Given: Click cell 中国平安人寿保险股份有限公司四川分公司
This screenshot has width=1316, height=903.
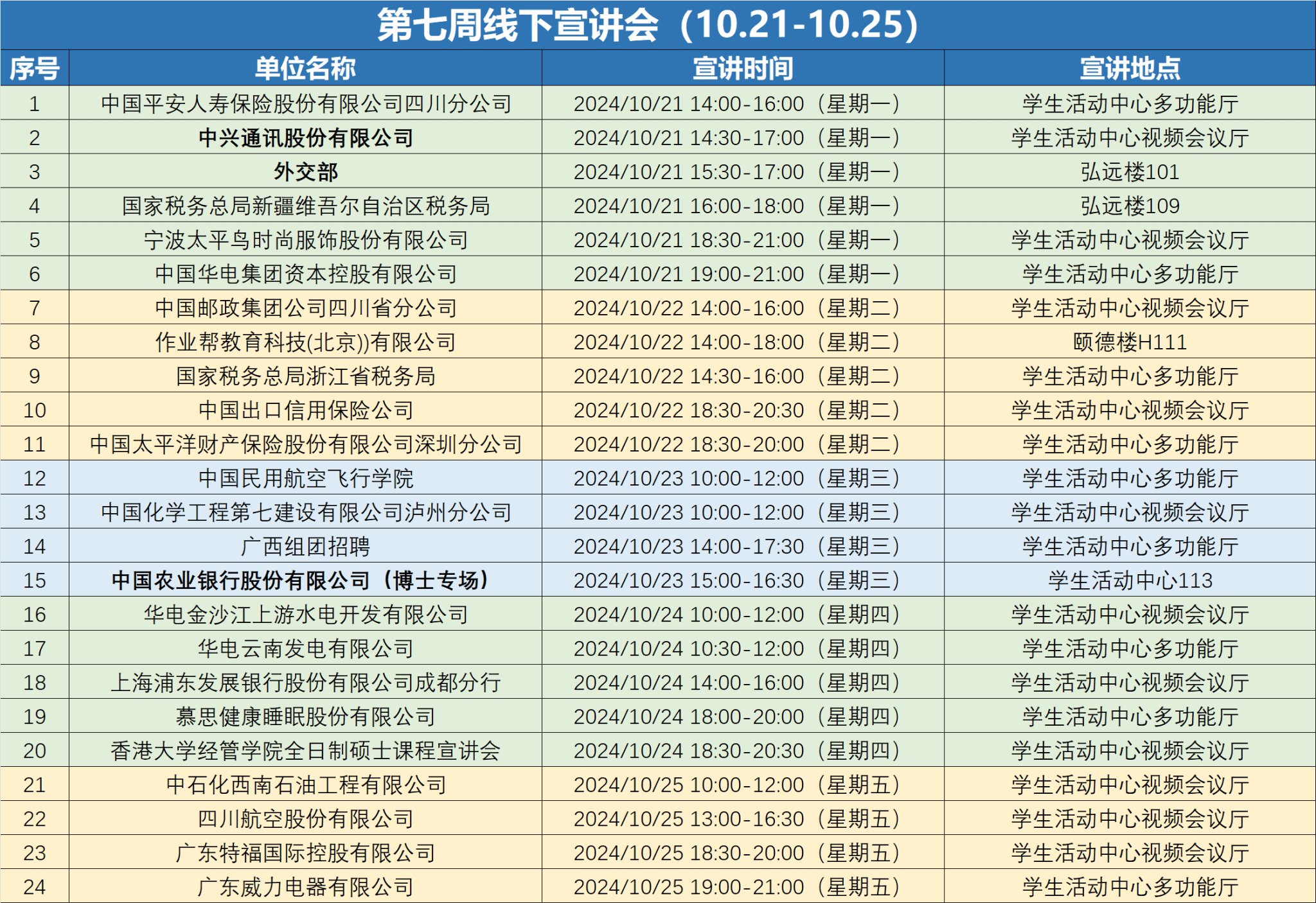Looking at the screenshot, I should [x=306, y=103].
